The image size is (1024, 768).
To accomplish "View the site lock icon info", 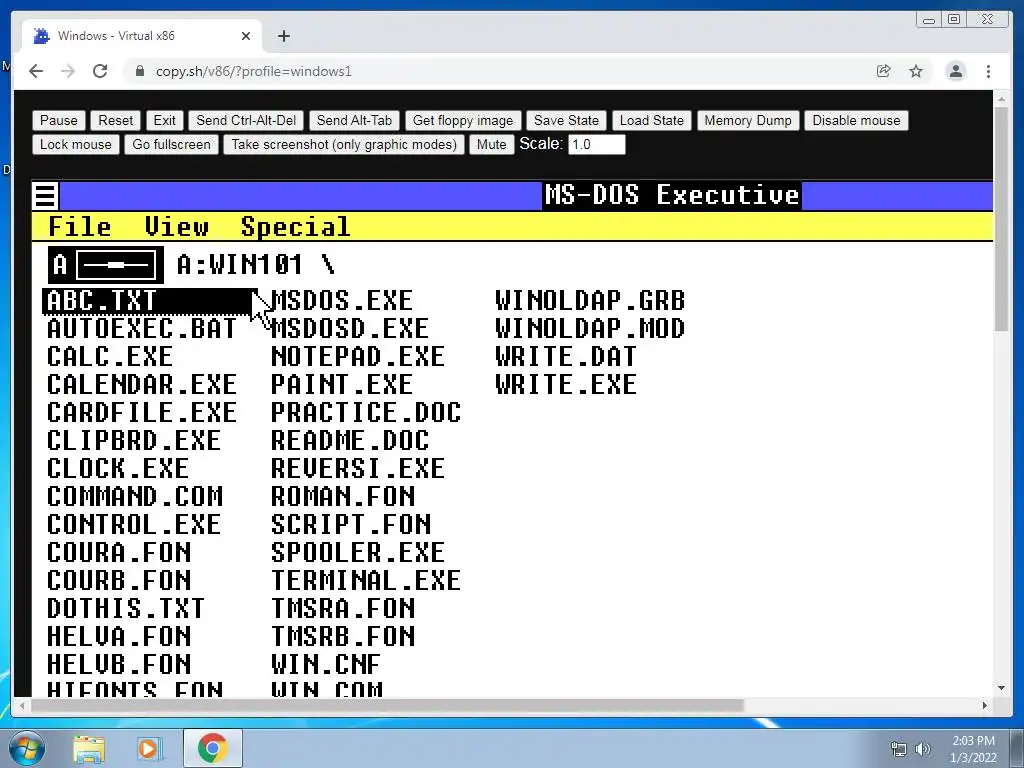I will click(139, 71).
